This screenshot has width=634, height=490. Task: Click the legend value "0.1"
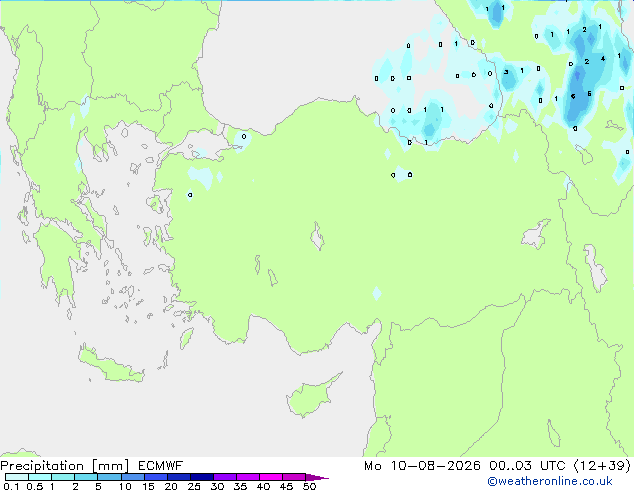(x=11, y=486)
